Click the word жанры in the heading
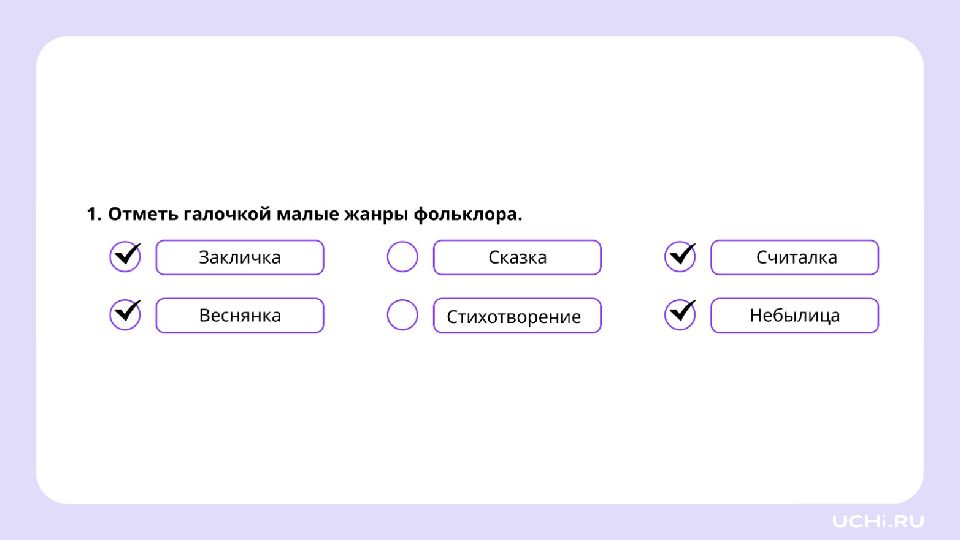 [x=376, y=214]
